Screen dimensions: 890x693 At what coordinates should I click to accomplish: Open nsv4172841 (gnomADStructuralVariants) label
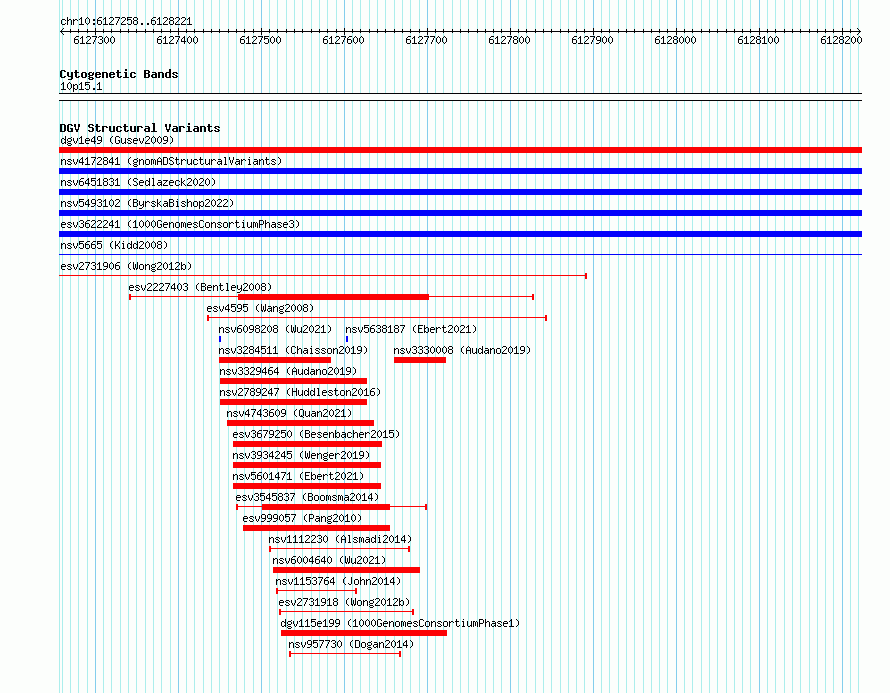point(171,161)
